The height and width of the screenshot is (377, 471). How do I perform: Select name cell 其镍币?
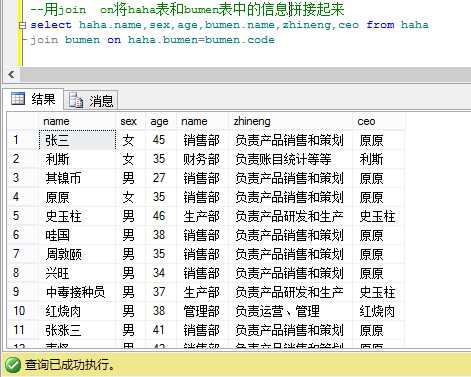77,178
